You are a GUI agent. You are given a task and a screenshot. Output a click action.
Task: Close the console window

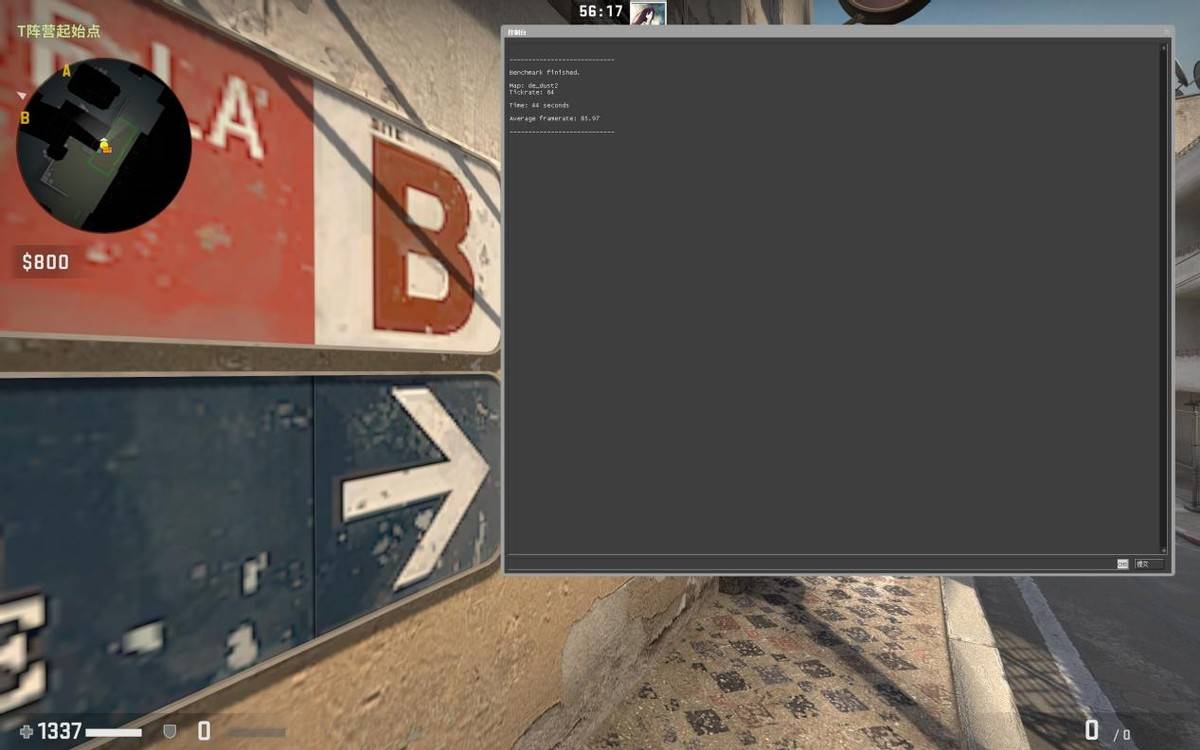point(1165,32)
